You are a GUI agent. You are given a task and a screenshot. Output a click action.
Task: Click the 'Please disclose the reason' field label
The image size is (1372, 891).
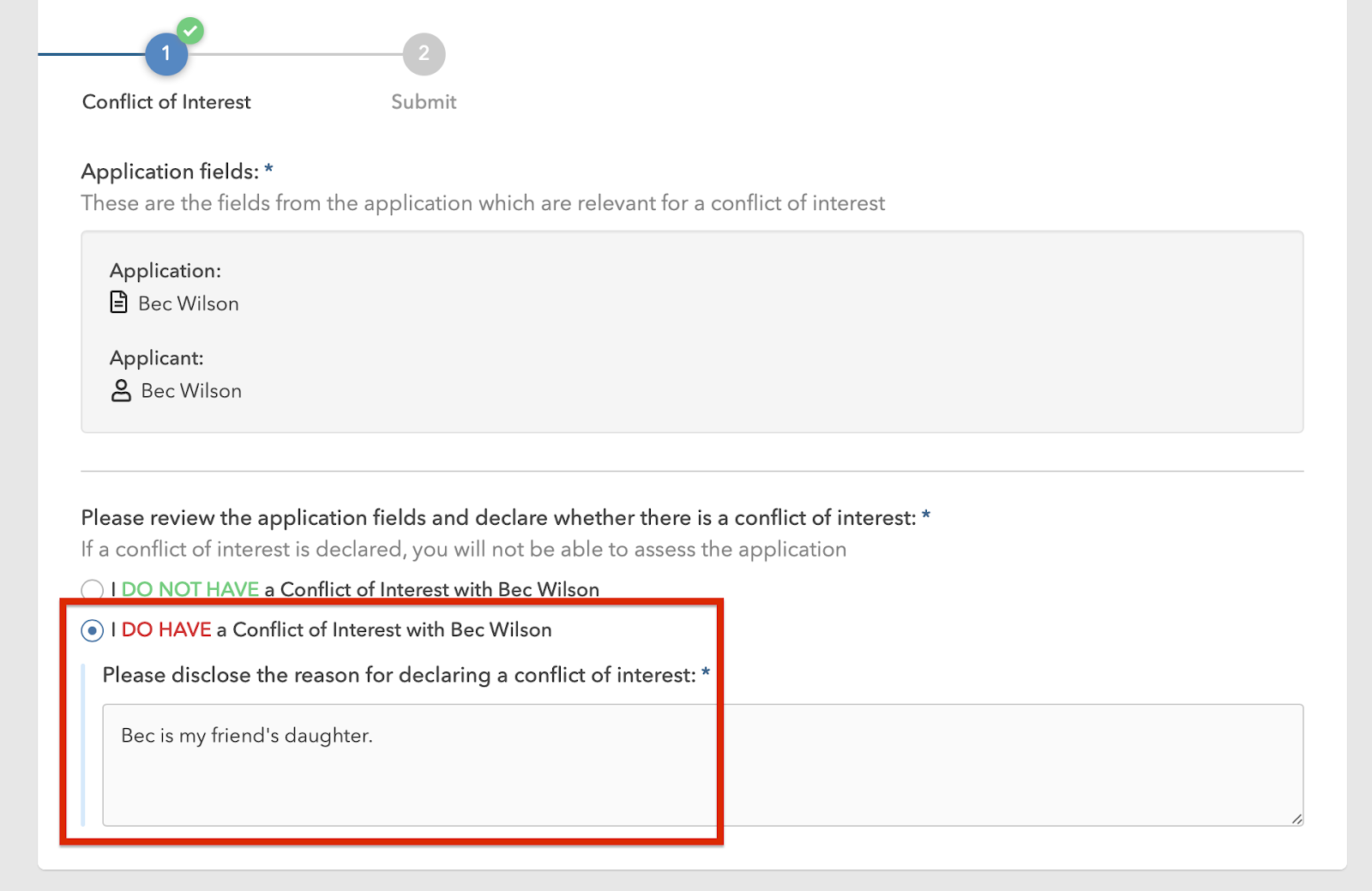click(399, 676)
